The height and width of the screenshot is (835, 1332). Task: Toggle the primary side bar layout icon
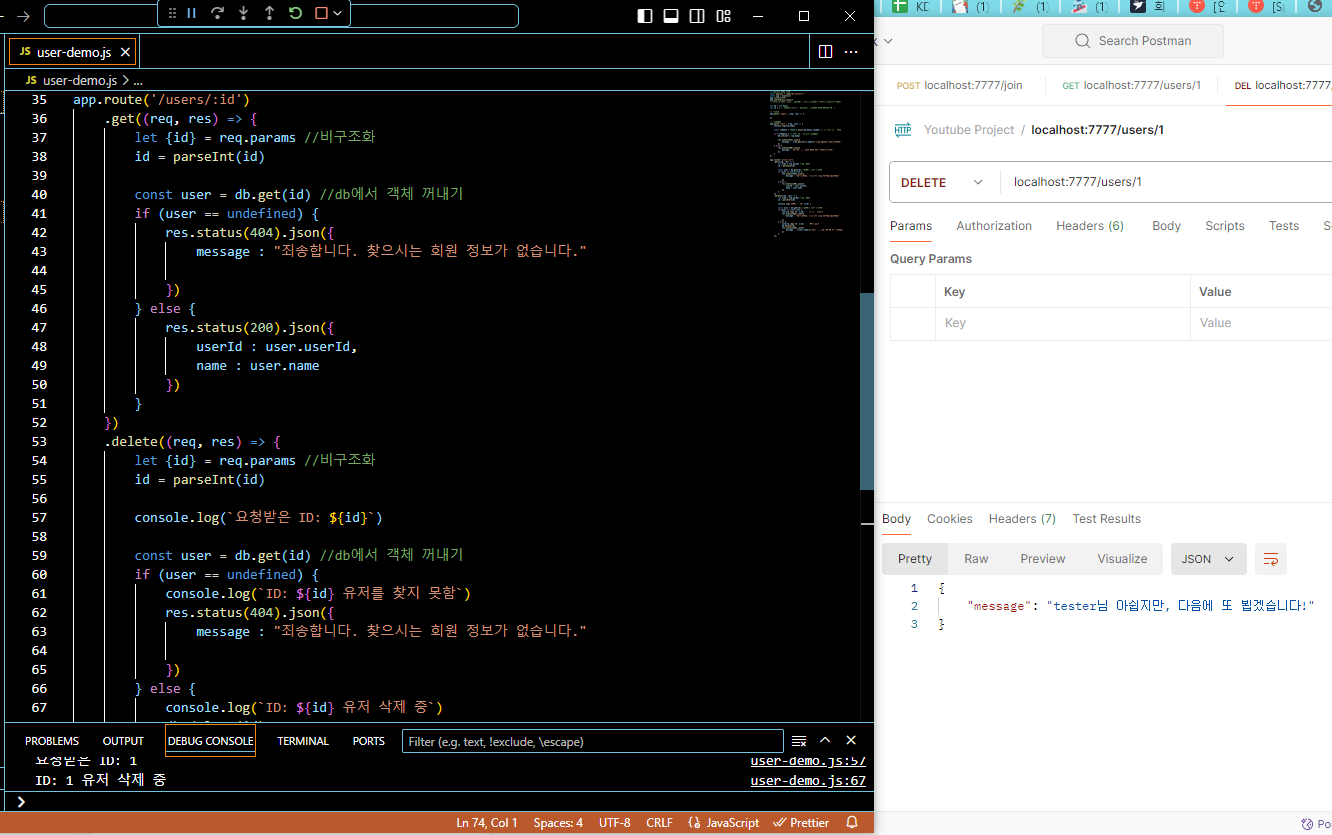click(x=645, y=16)
